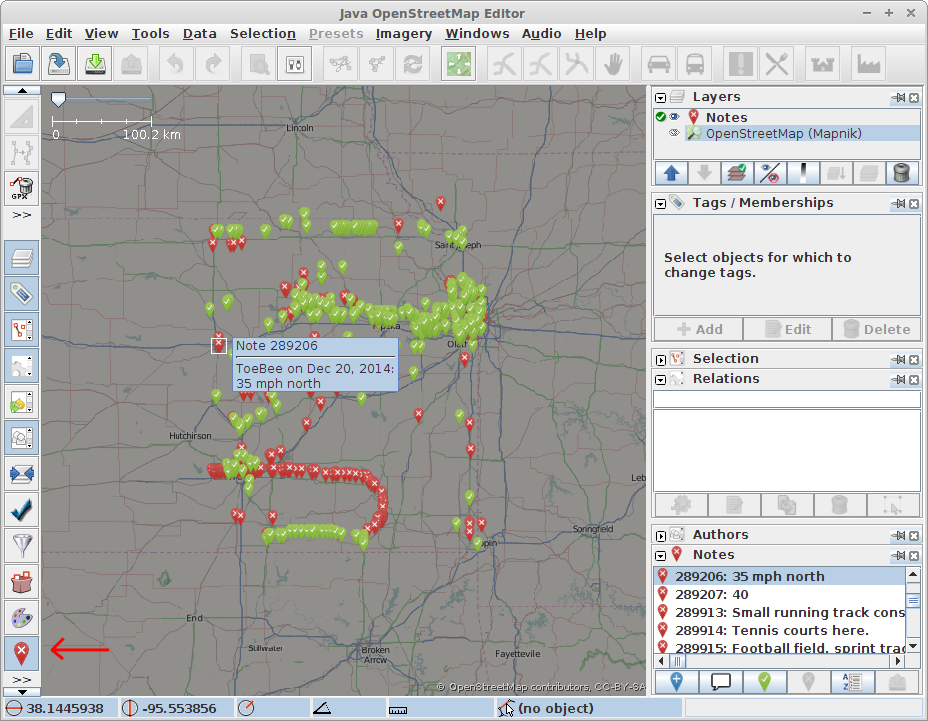Open a file with the folder icon
The height and width of the screenshot is (721, 928).
point(23,63)
